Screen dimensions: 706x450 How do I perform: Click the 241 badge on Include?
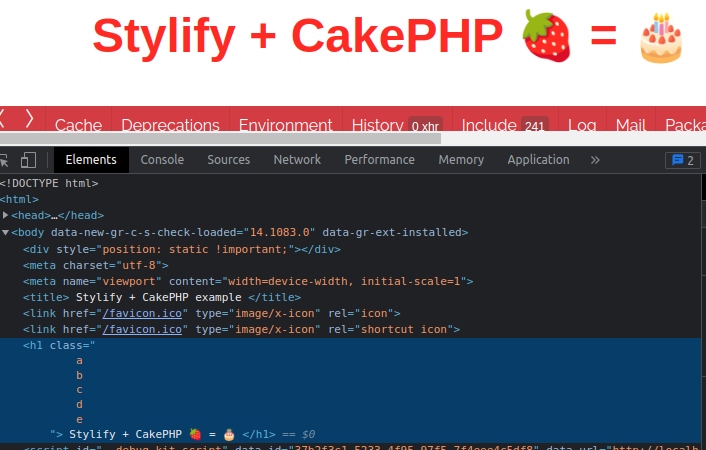pos(534,126)
